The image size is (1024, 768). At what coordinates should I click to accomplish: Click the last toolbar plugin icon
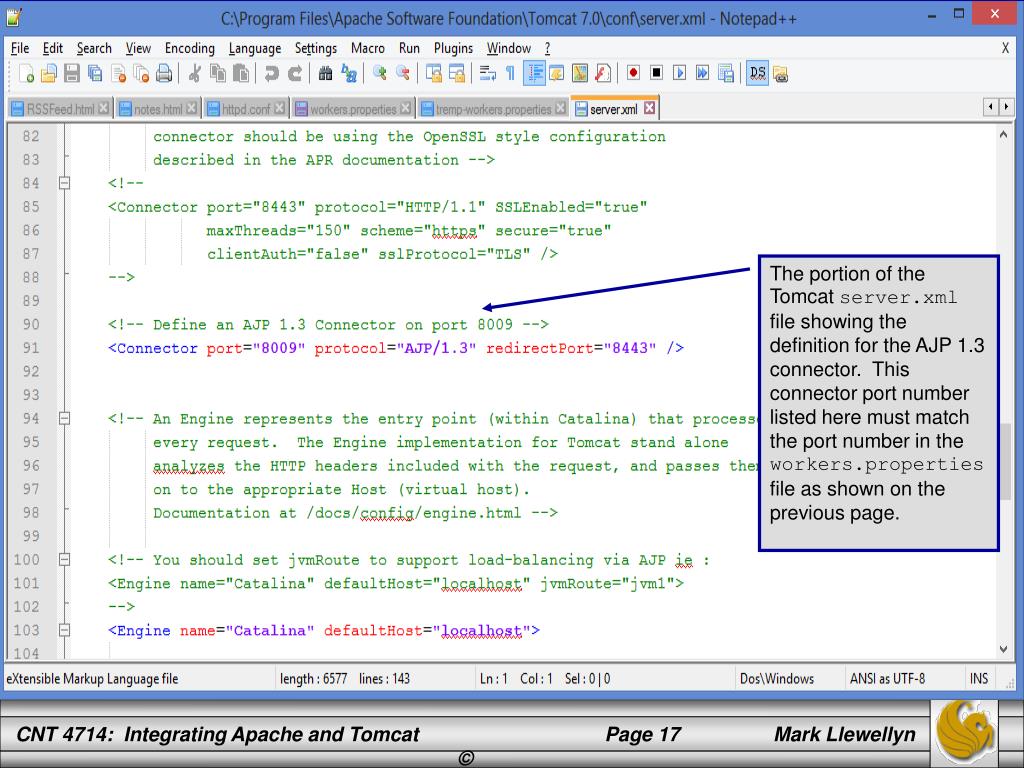[x=780, y=74]
